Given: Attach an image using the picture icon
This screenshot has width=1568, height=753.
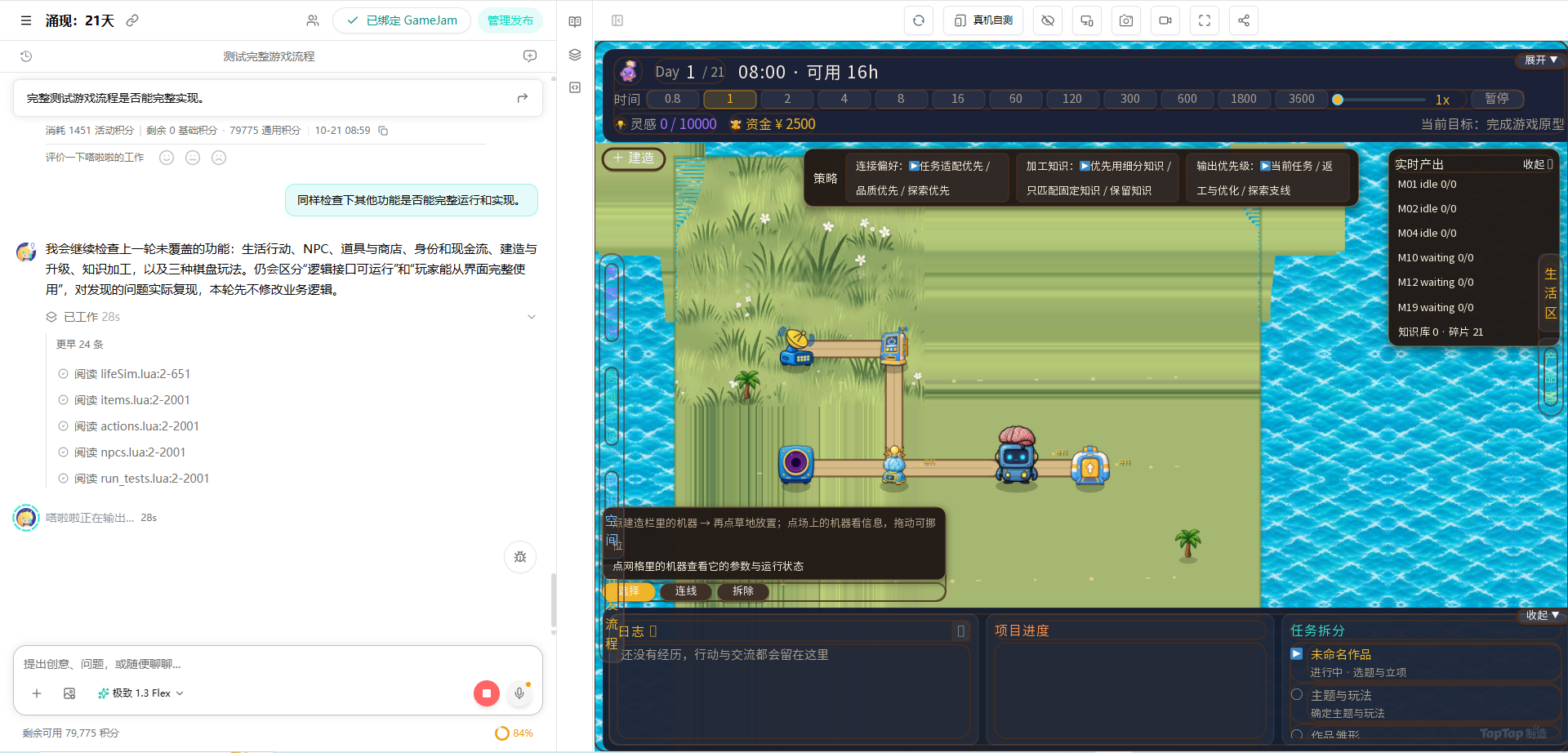Looking at the screenshot, I should [69, 693].
